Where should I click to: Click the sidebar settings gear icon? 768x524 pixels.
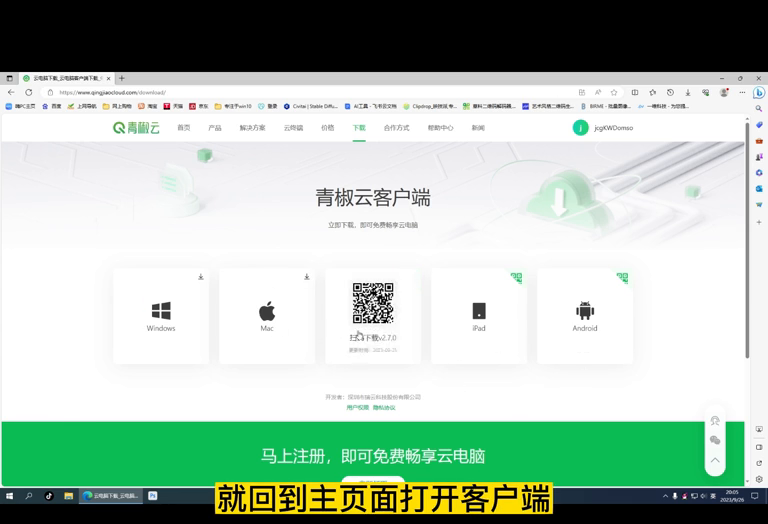point(759,479)
